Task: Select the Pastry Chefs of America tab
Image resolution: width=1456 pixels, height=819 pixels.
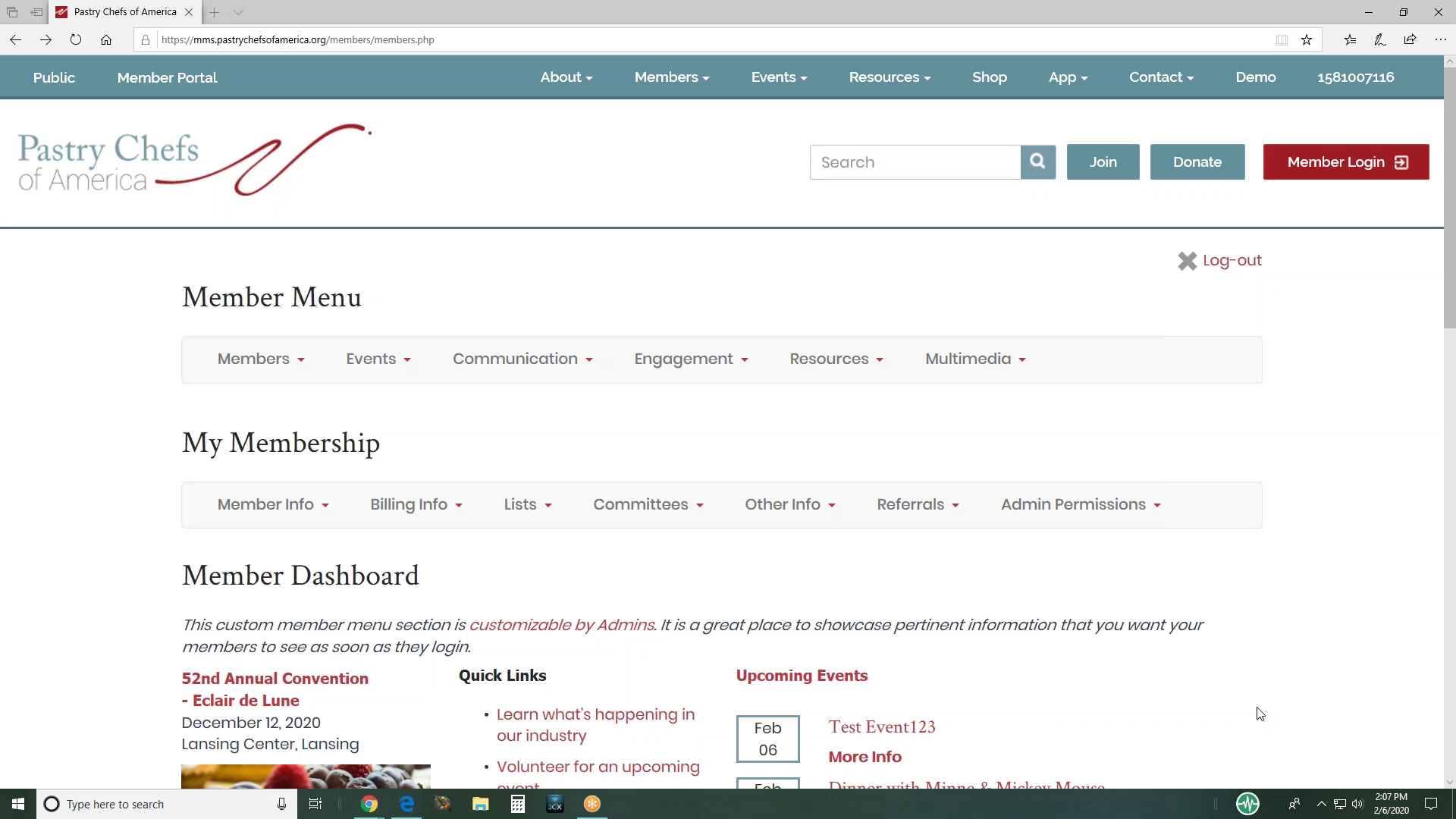Action: coord(125,12)
